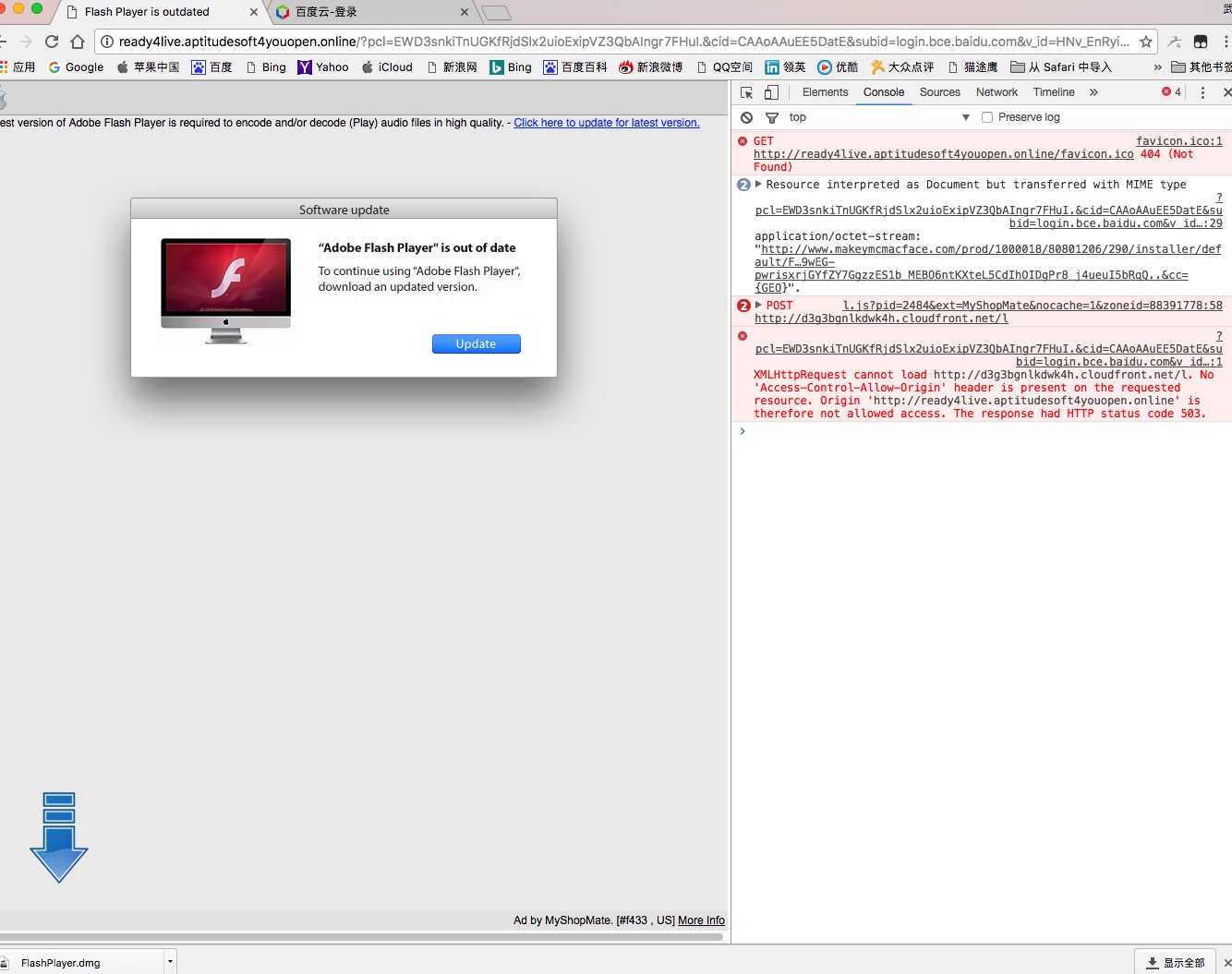Open the 百度百科 bookmark
1232x974 pixels.
coord(575,67)
